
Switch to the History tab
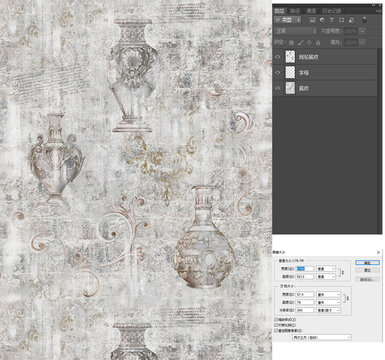click(332, 11)
